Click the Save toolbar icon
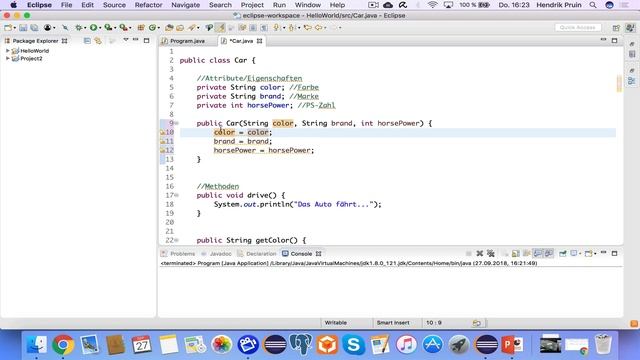The width and height of the screenshot is (640, 360). tap(23, 28)
